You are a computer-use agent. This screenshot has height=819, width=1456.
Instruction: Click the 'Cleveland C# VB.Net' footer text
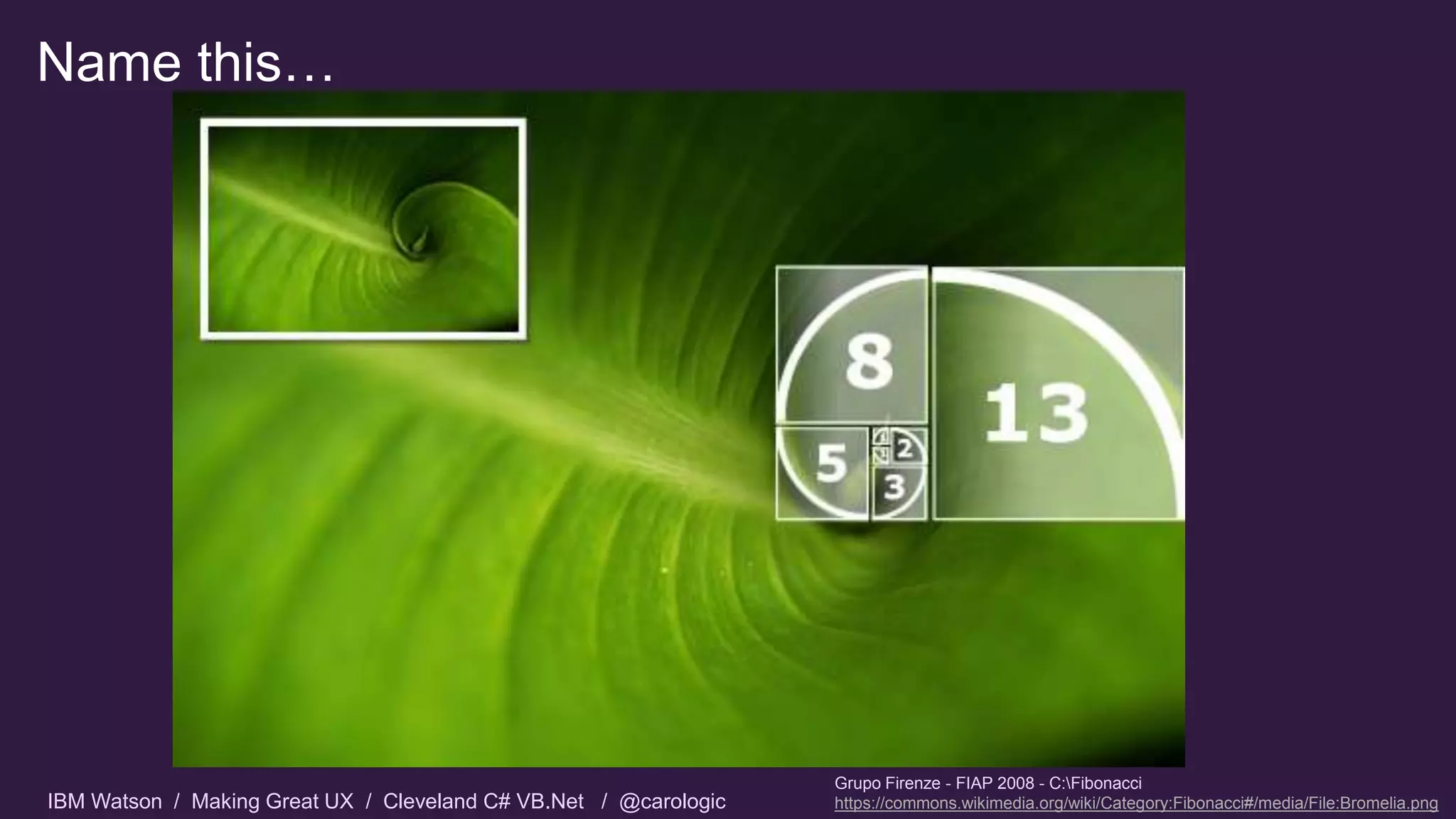(x=483, y=801)
